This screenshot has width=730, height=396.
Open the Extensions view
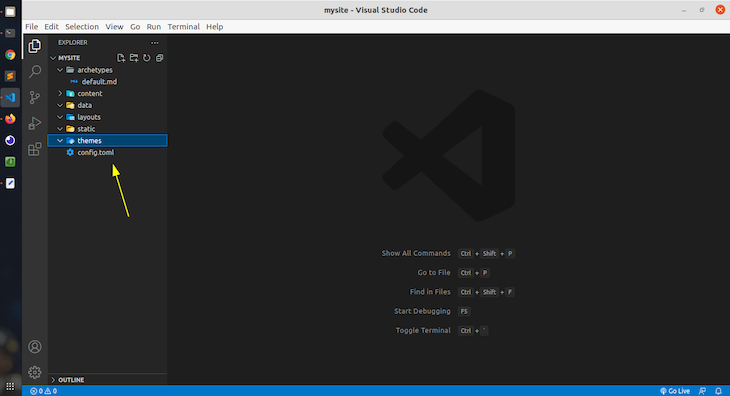click(x=35, y=149)
